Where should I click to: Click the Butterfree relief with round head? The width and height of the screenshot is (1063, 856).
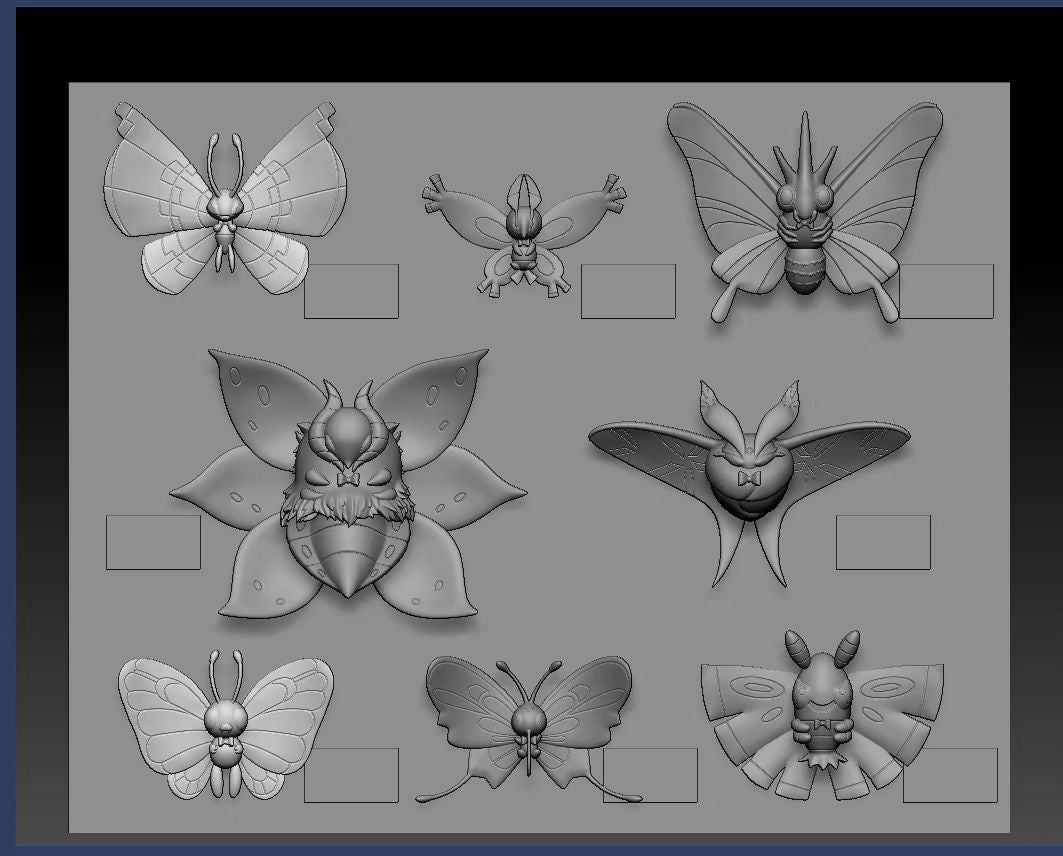pos(225,725)
